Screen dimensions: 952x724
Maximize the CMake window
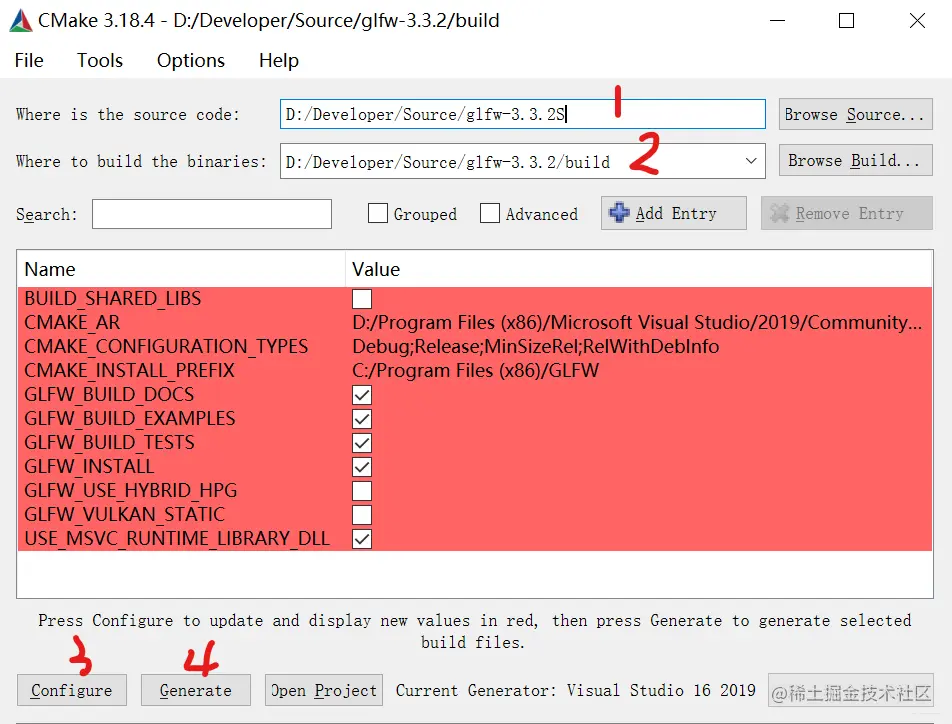point(846,21)
